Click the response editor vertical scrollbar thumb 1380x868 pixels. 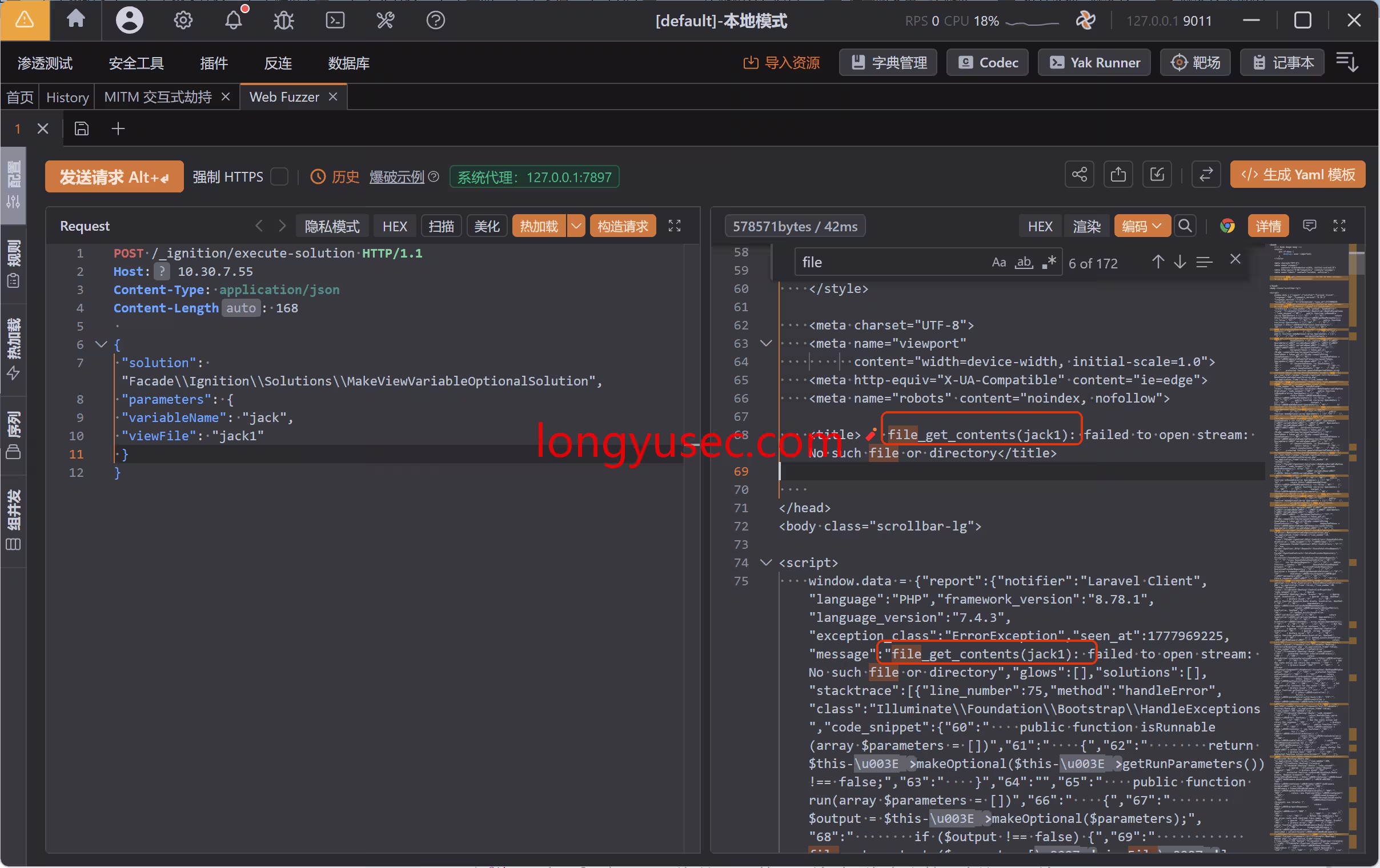(1357, 263)
